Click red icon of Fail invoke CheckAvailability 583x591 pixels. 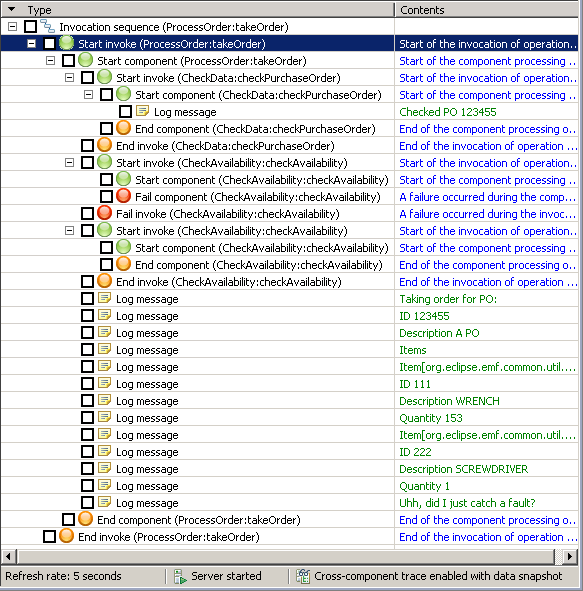tap(104, 213)
